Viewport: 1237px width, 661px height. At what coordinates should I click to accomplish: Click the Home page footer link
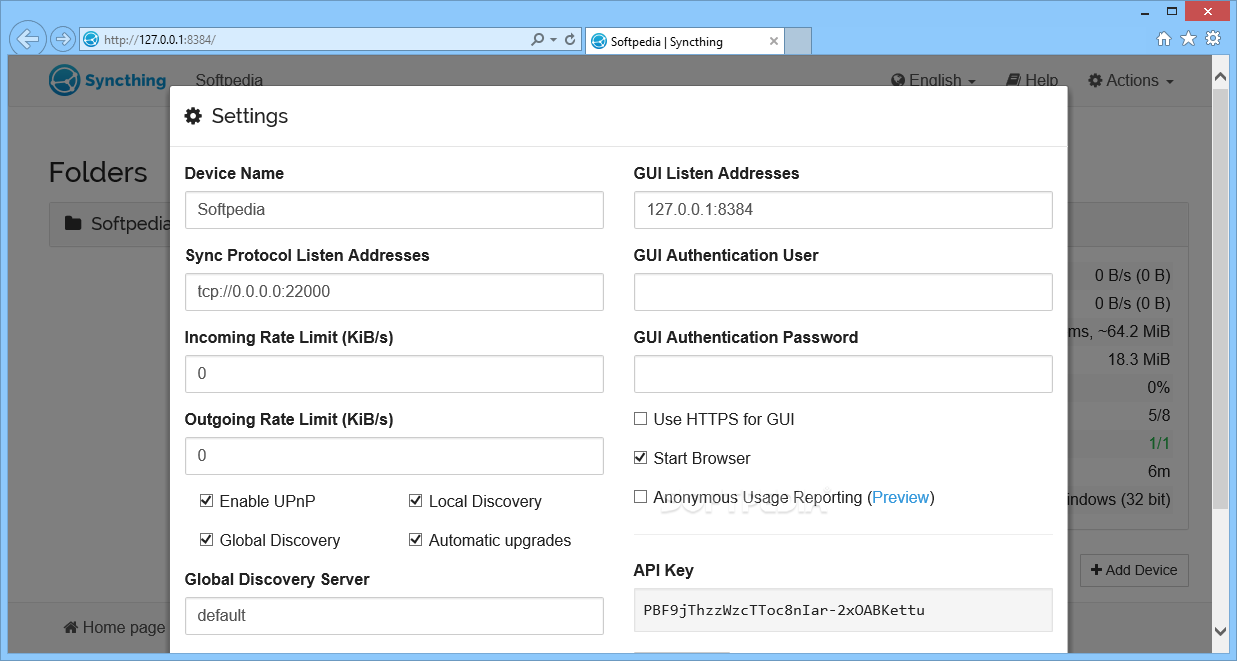click(x=114, y=627)
